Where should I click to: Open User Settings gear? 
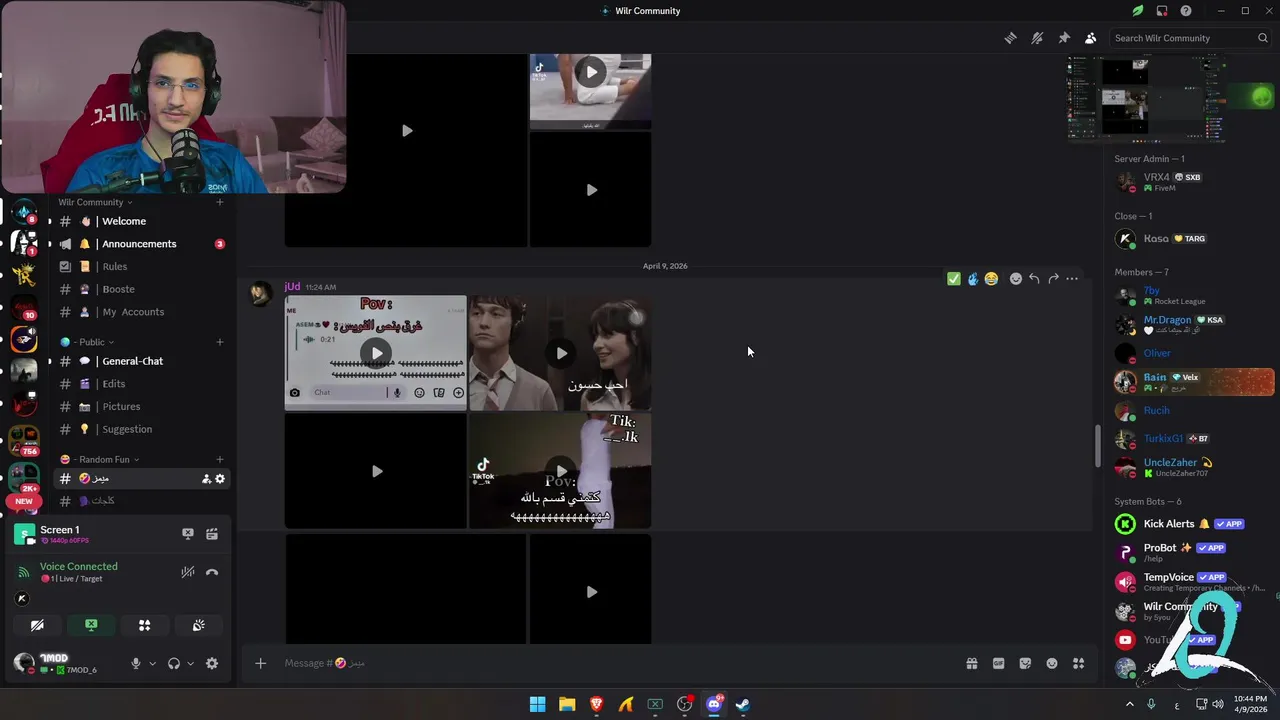tap(212, 663)
